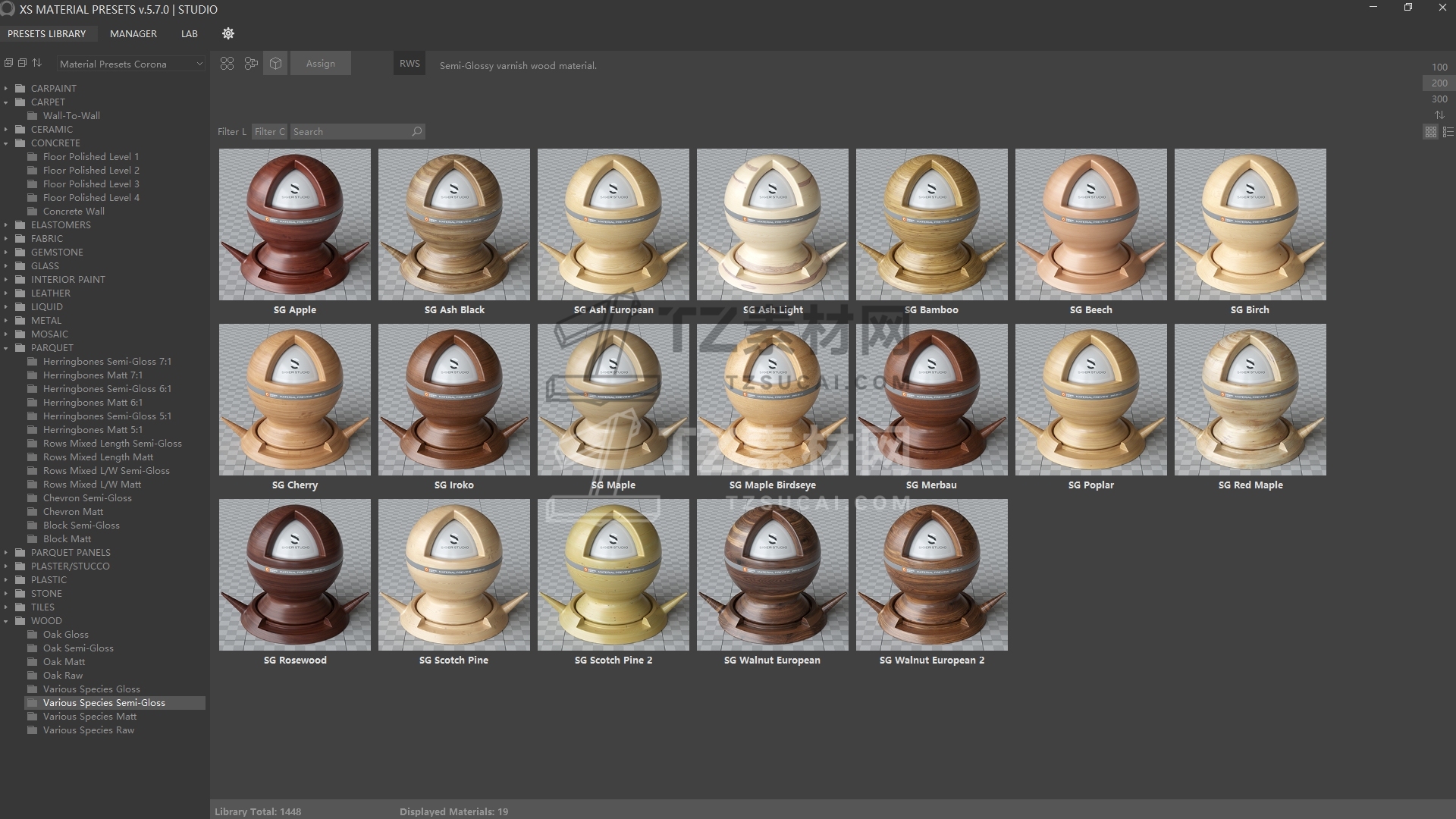Viewport: 1456px width, 819px height.
Task: Click the sort tree arrows icon
Action: [x=36, y=63]
